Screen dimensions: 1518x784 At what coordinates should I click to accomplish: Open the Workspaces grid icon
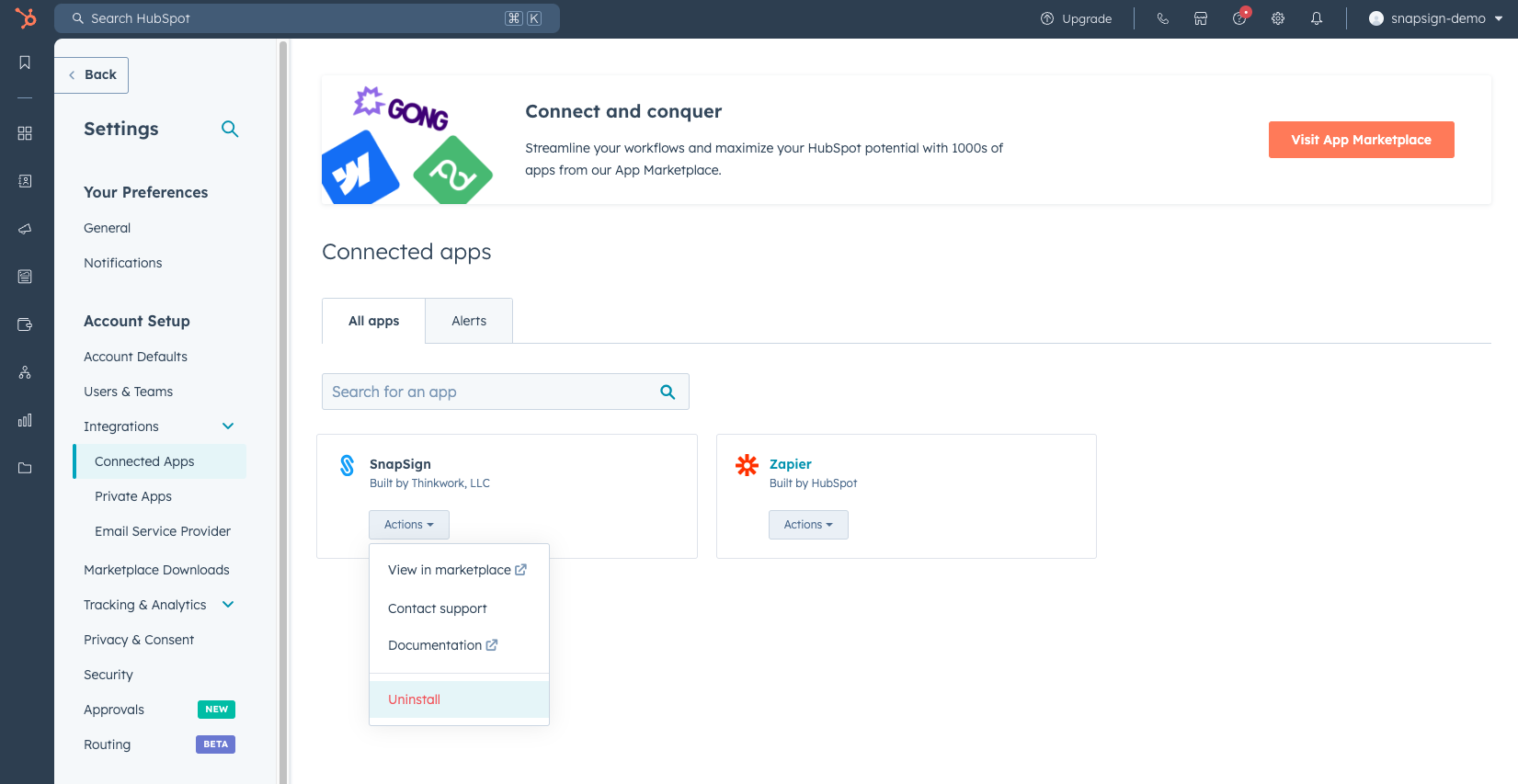(25, 133)
